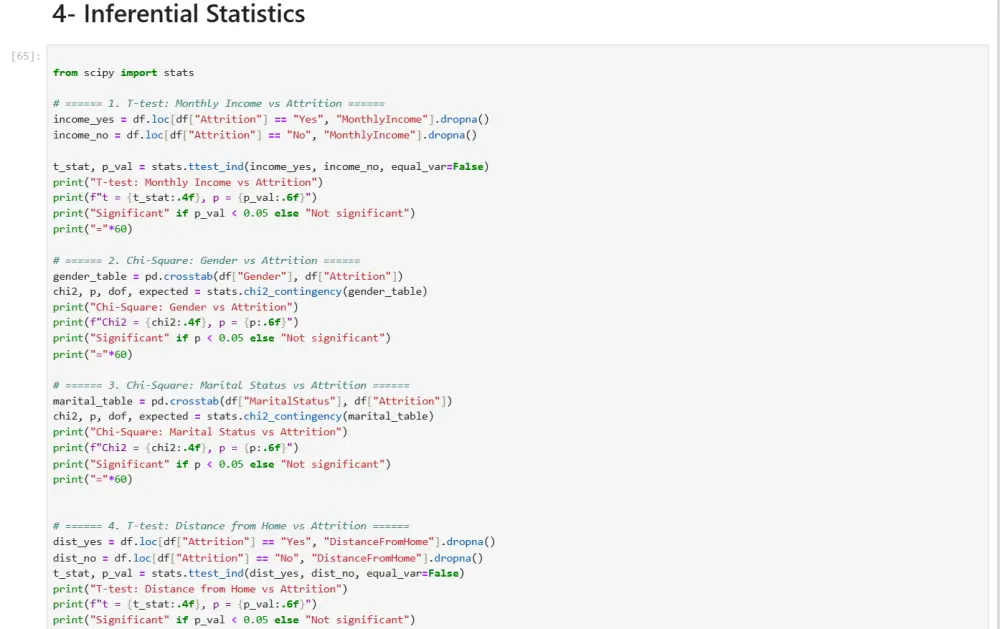Click the income_yes assignment line
This screenshot has width=1000, height=629.
click(271, 119)
